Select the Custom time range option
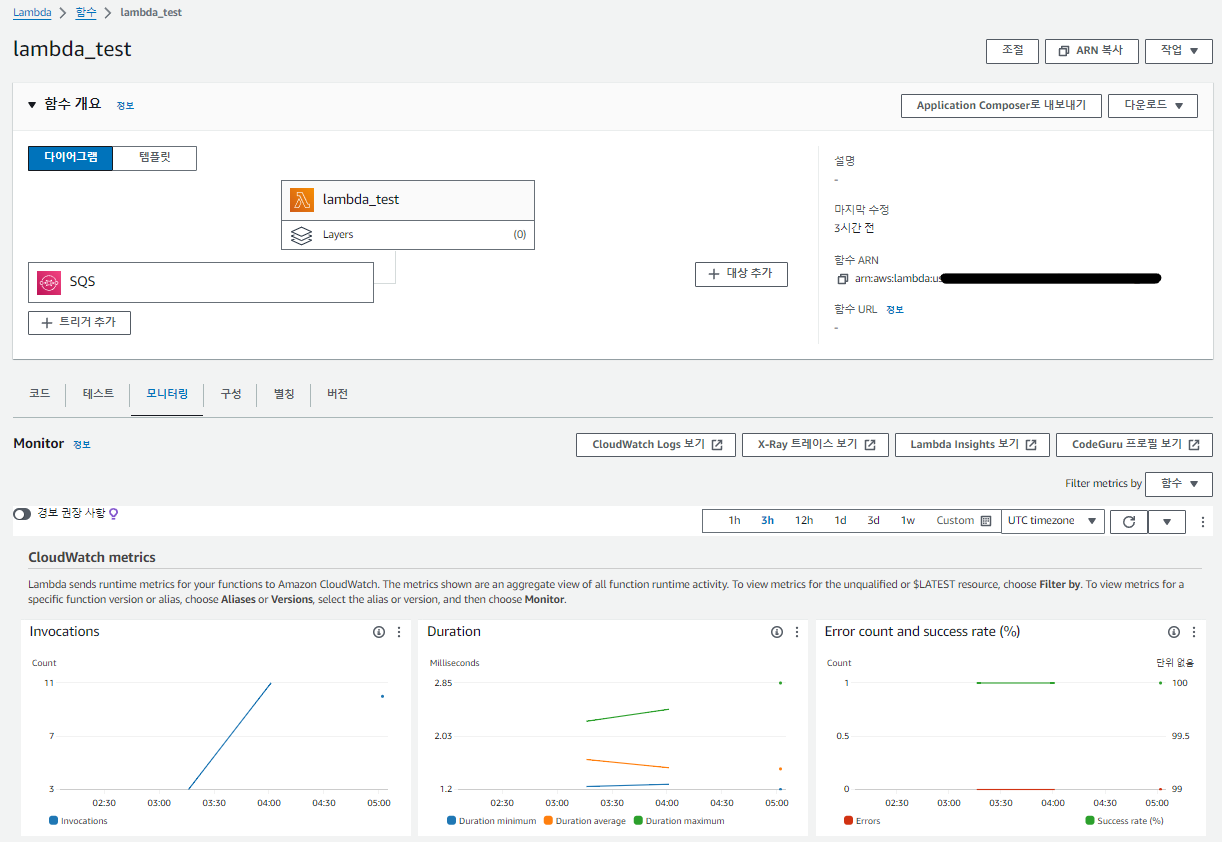The width and height of the screenshot is (1222, 842). pos(955,521)
